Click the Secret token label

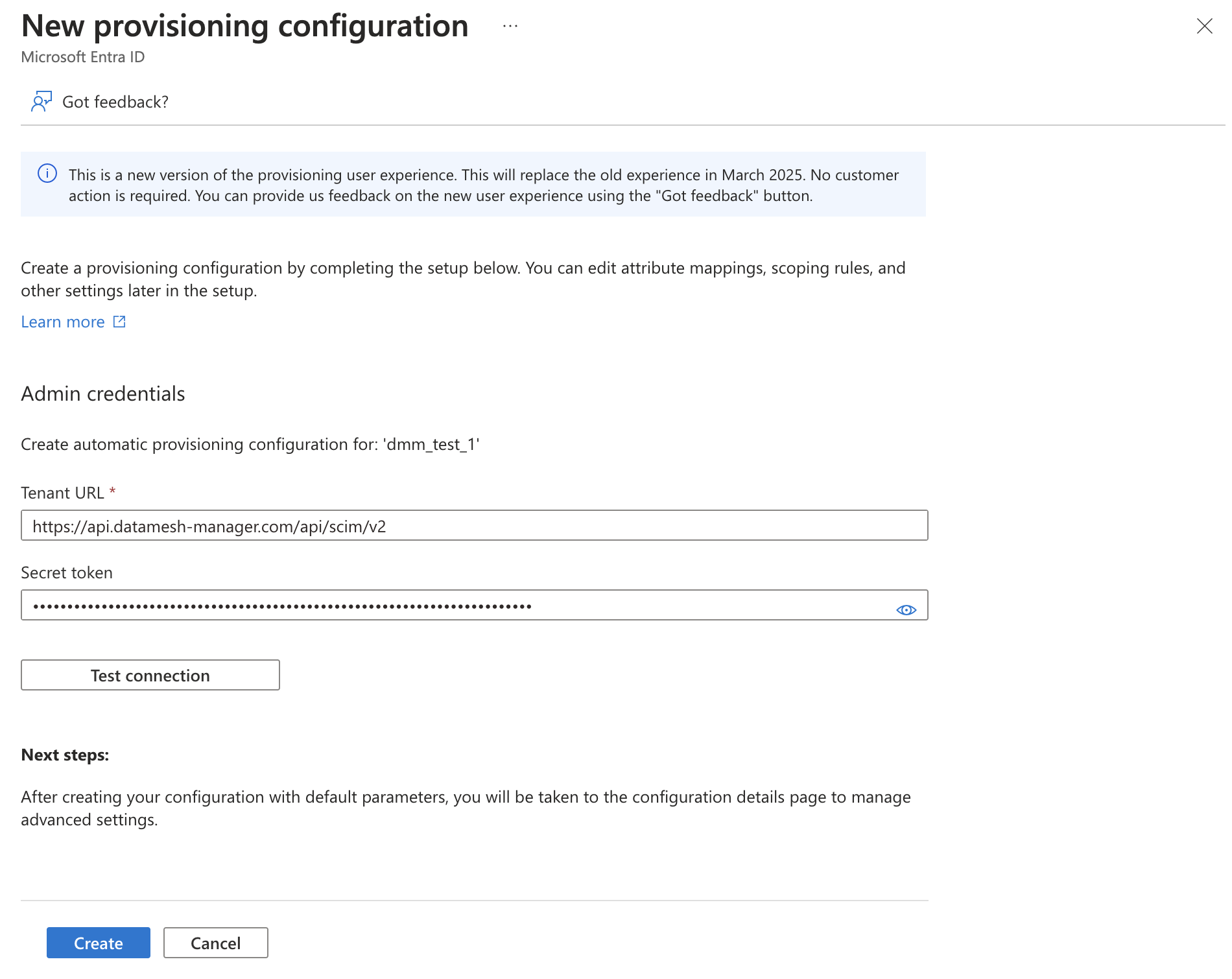67,573
